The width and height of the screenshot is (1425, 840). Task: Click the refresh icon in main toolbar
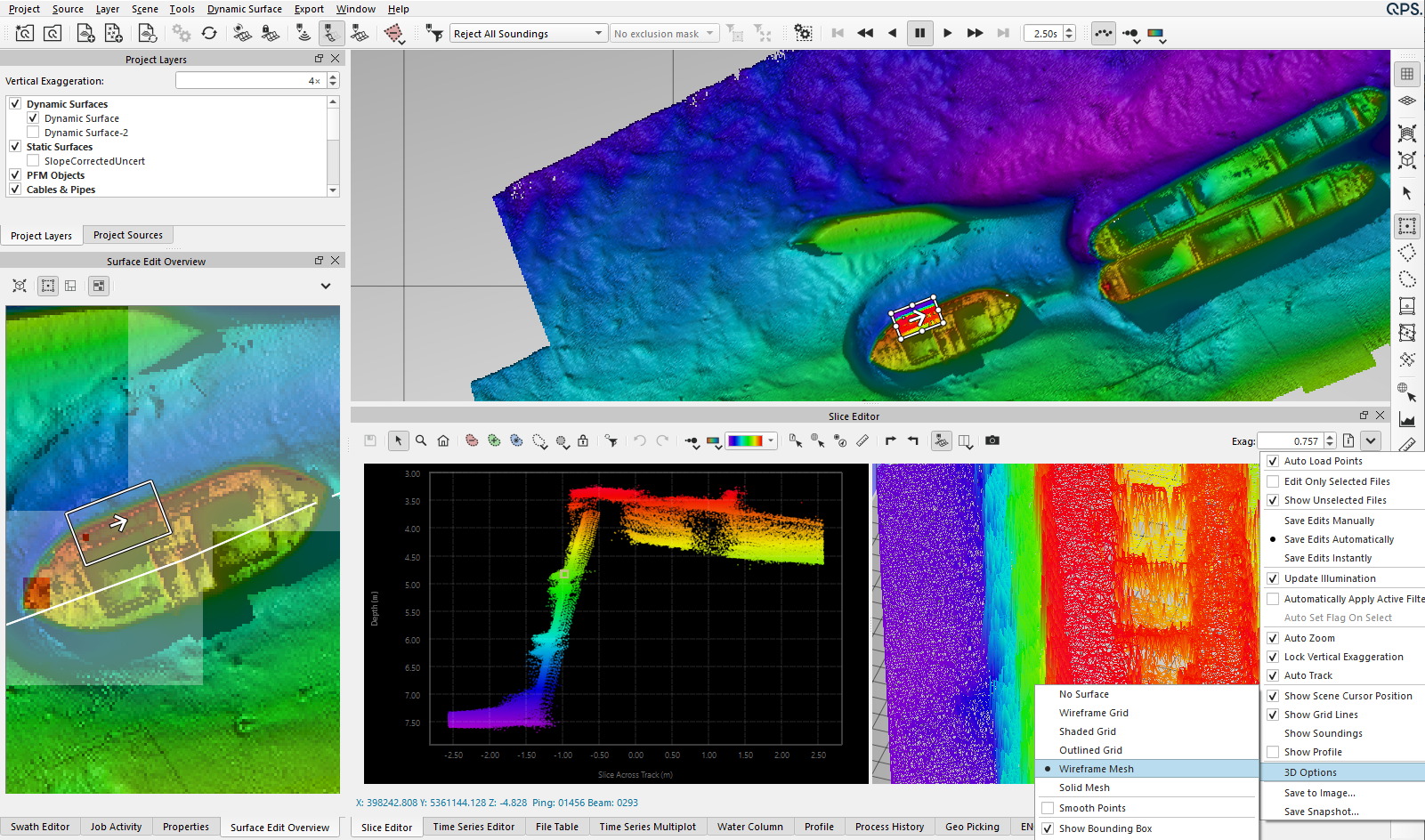(x=209, y=33)
